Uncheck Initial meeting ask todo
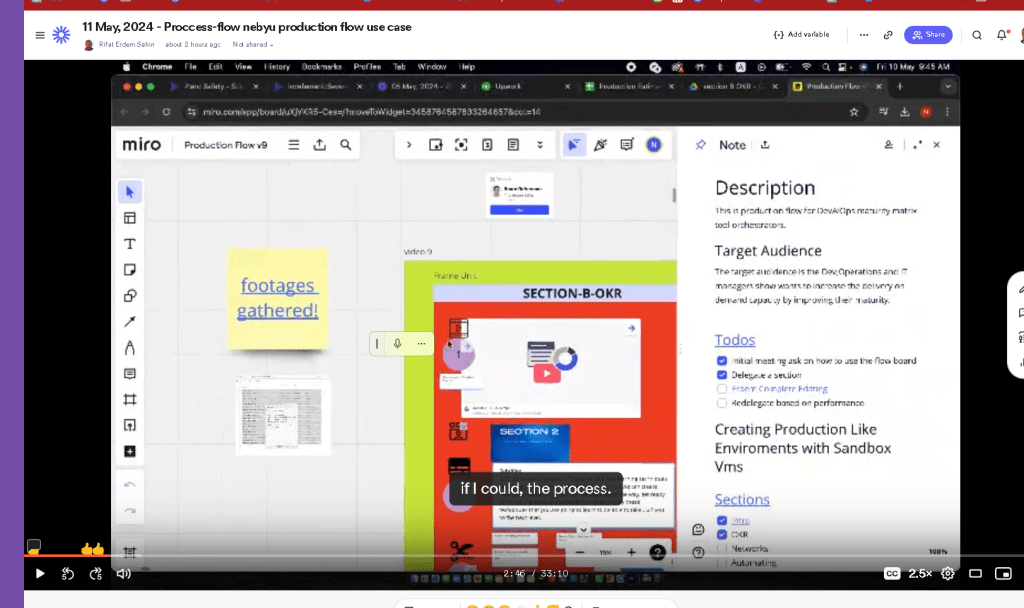Viewport: 1024px width, 608px height. tap(722, 360)
